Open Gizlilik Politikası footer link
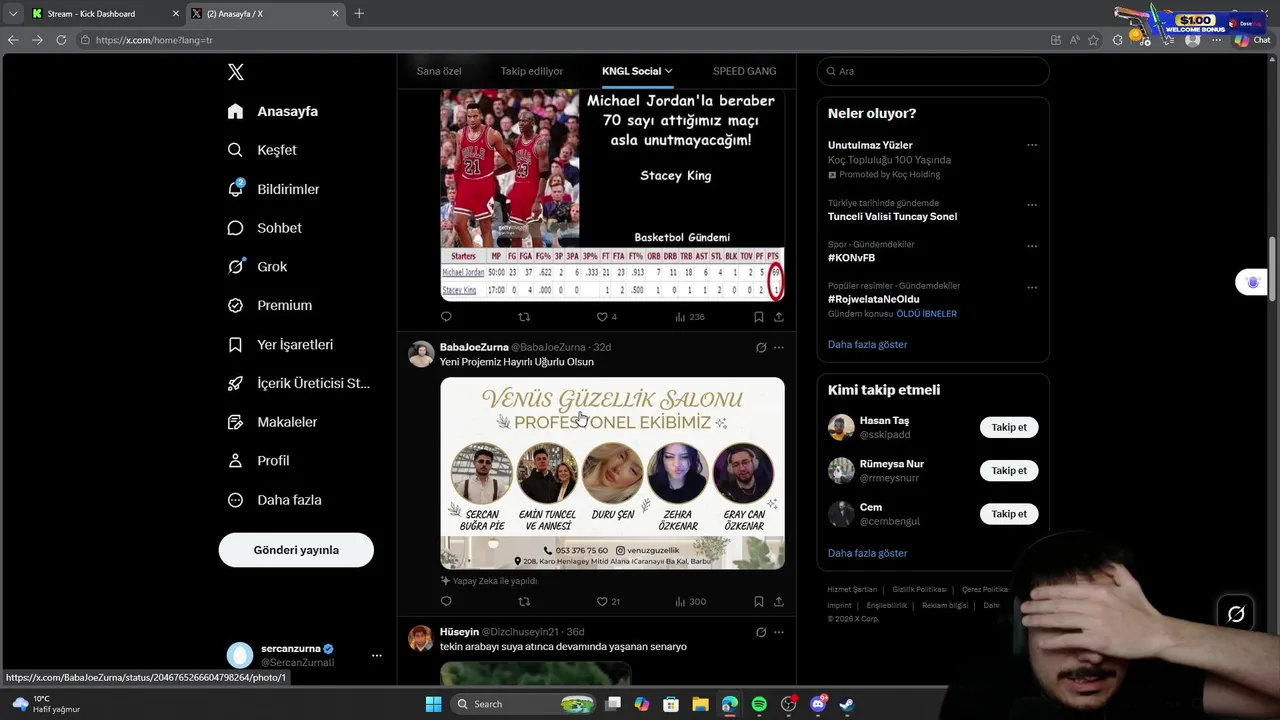Screen dimensions: 1280x720 click(919, 590)
